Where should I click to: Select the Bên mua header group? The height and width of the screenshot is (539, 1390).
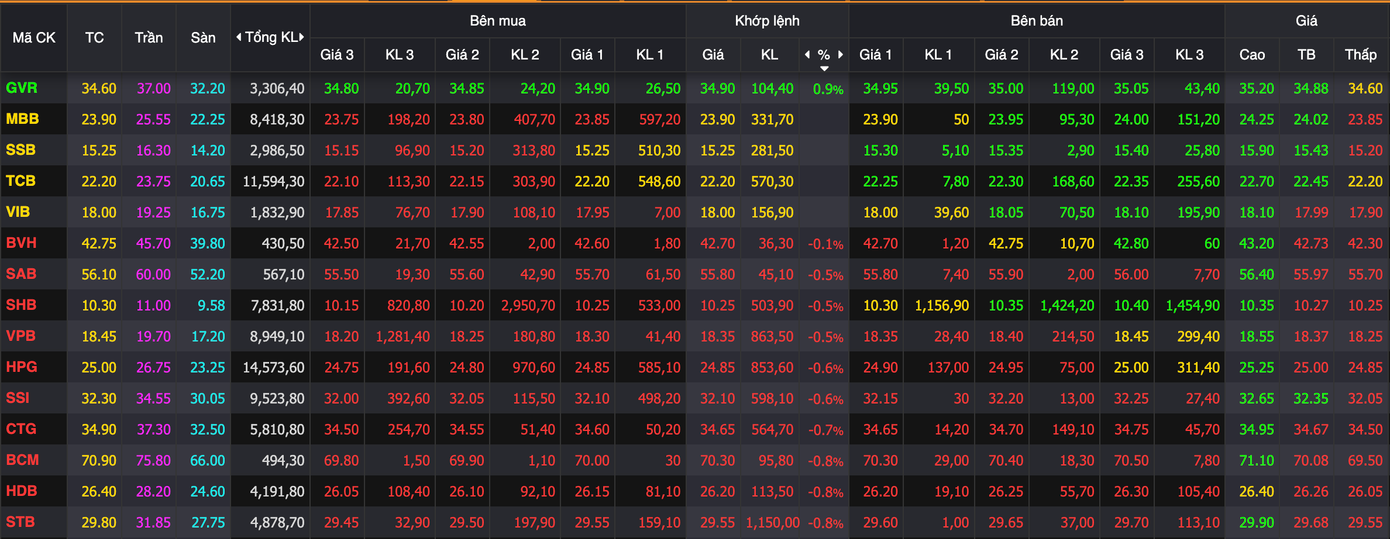[497, 20]
